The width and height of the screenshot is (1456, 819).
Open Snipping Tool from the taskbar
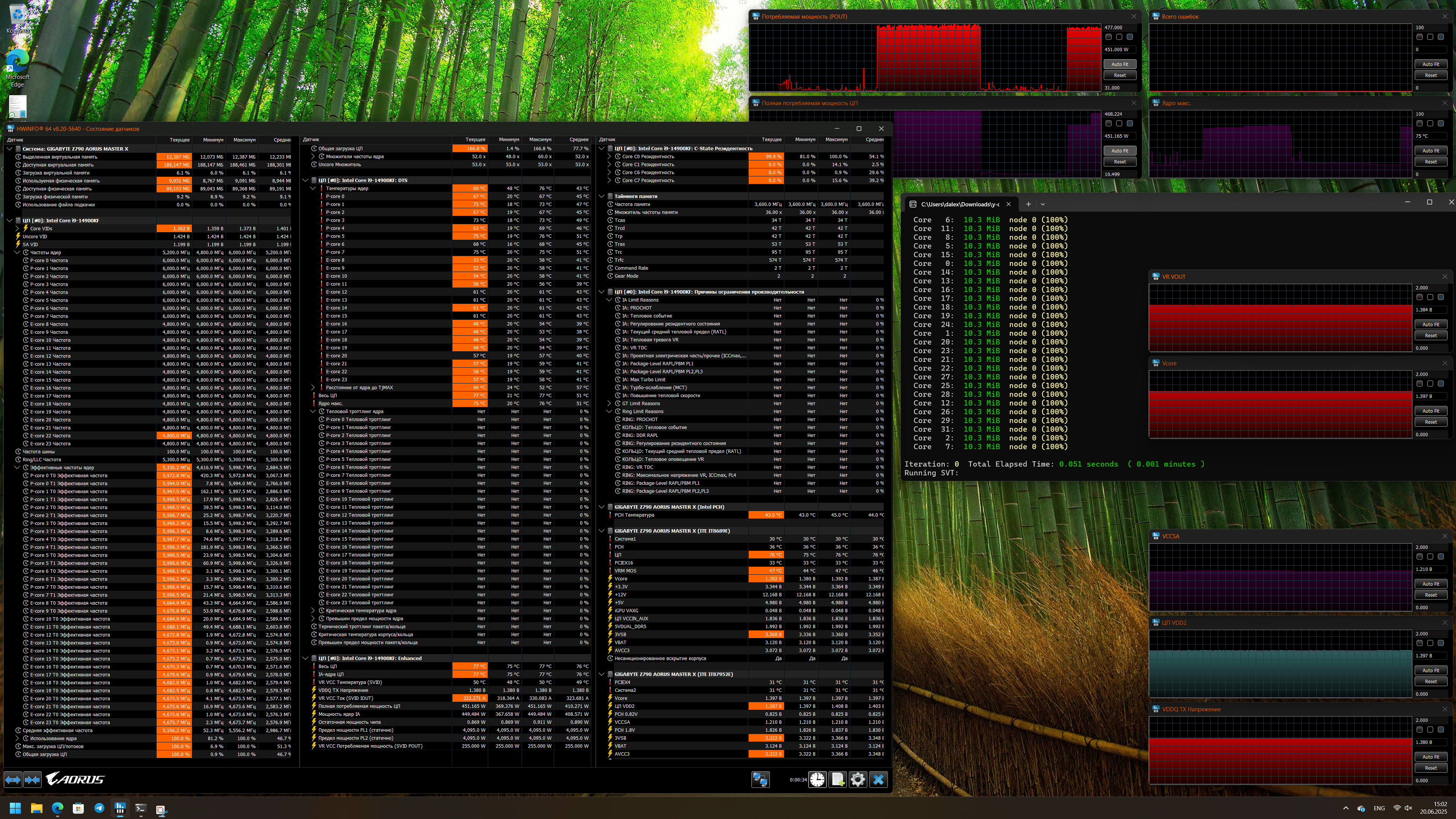(x=161, y=810)
